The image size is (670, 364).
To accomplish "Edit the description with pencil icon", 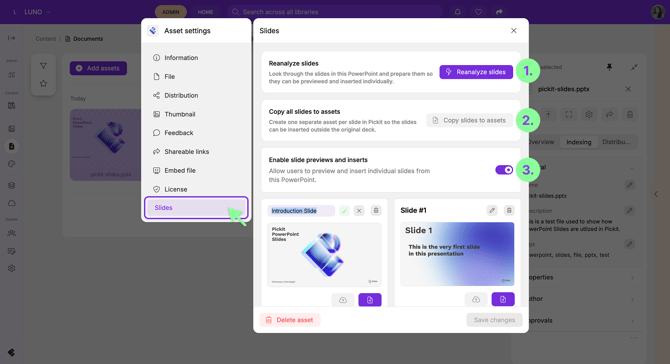I will [x=629, y=211].
